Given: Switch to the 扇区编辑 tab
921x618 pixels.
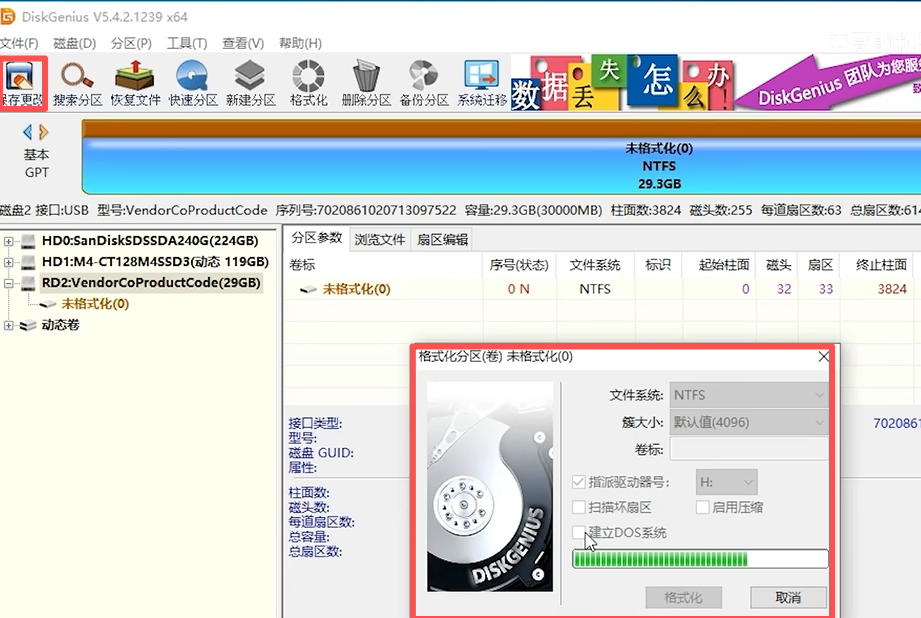Looking at the screenshot, I should (x=442, y=240).
